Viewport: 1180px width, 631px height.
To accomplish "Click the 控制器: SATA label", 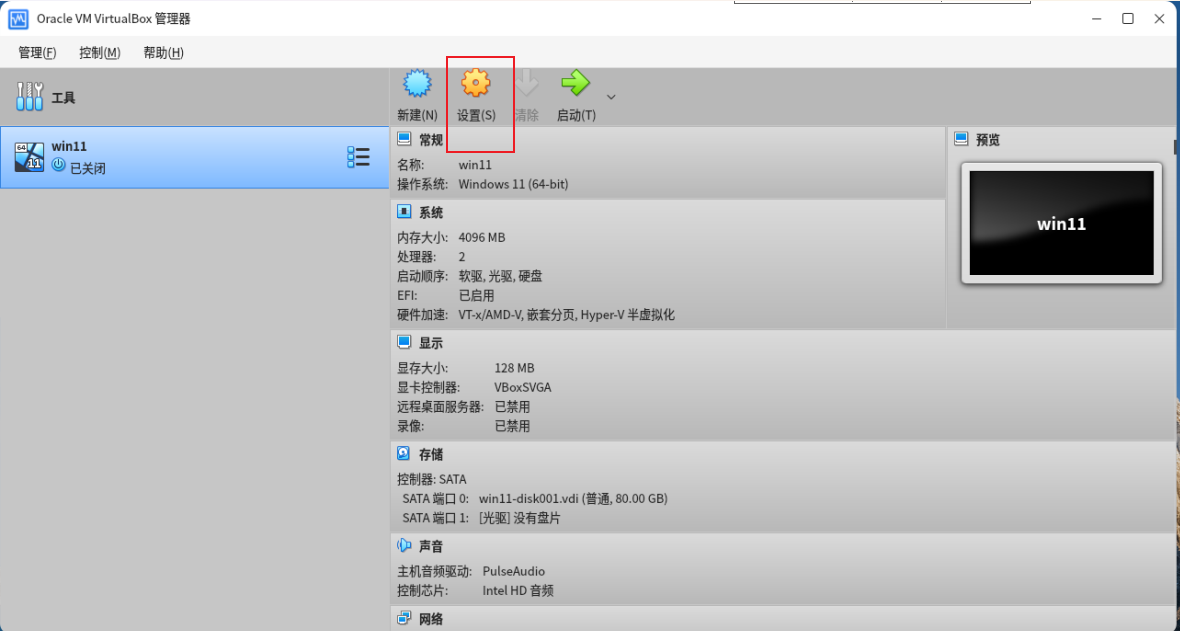I will pyautogui.click(x=432, y=479).
